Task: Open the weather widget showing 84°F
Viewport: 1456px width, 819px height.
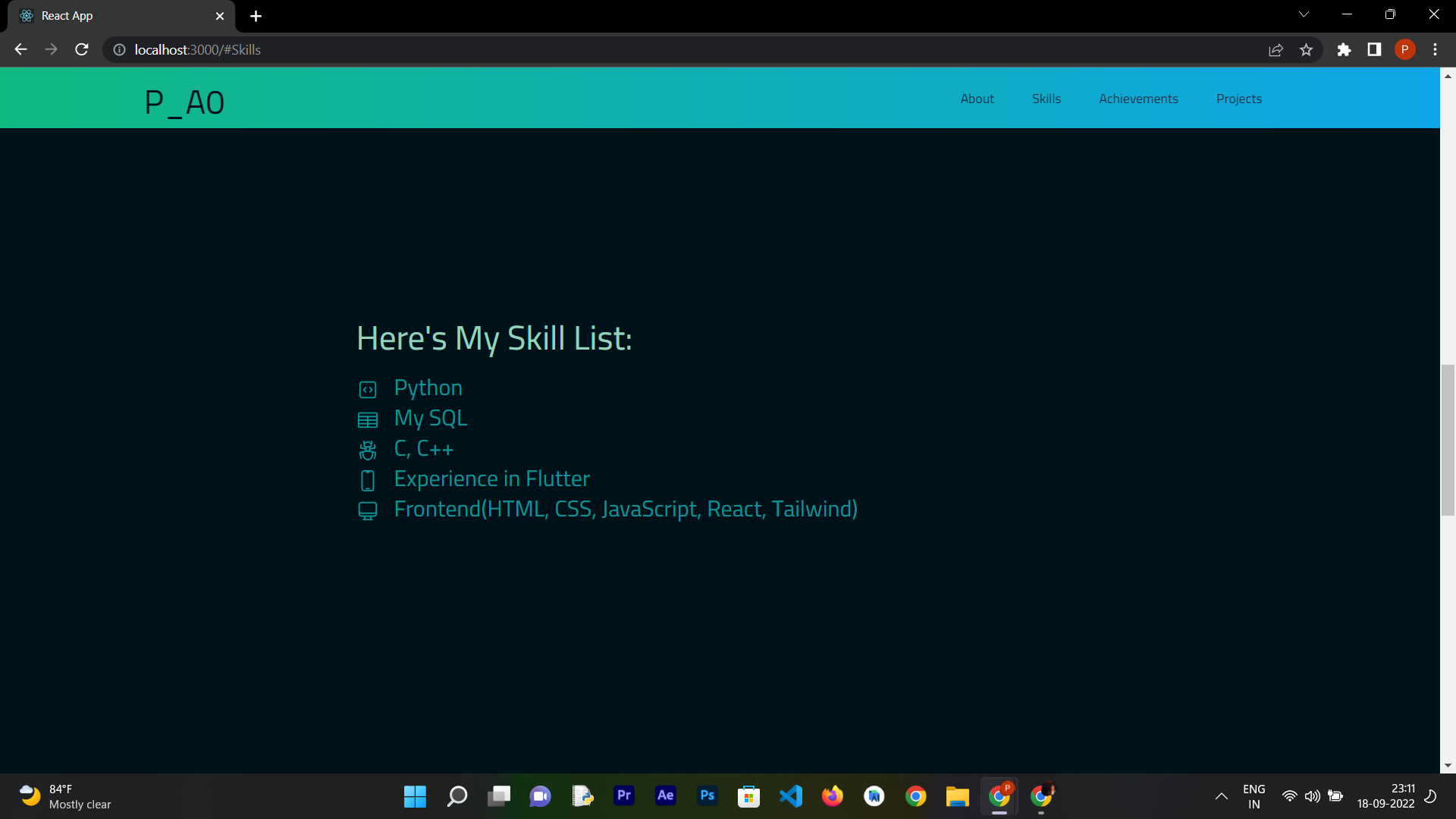Action: click(x=66, y=796)
